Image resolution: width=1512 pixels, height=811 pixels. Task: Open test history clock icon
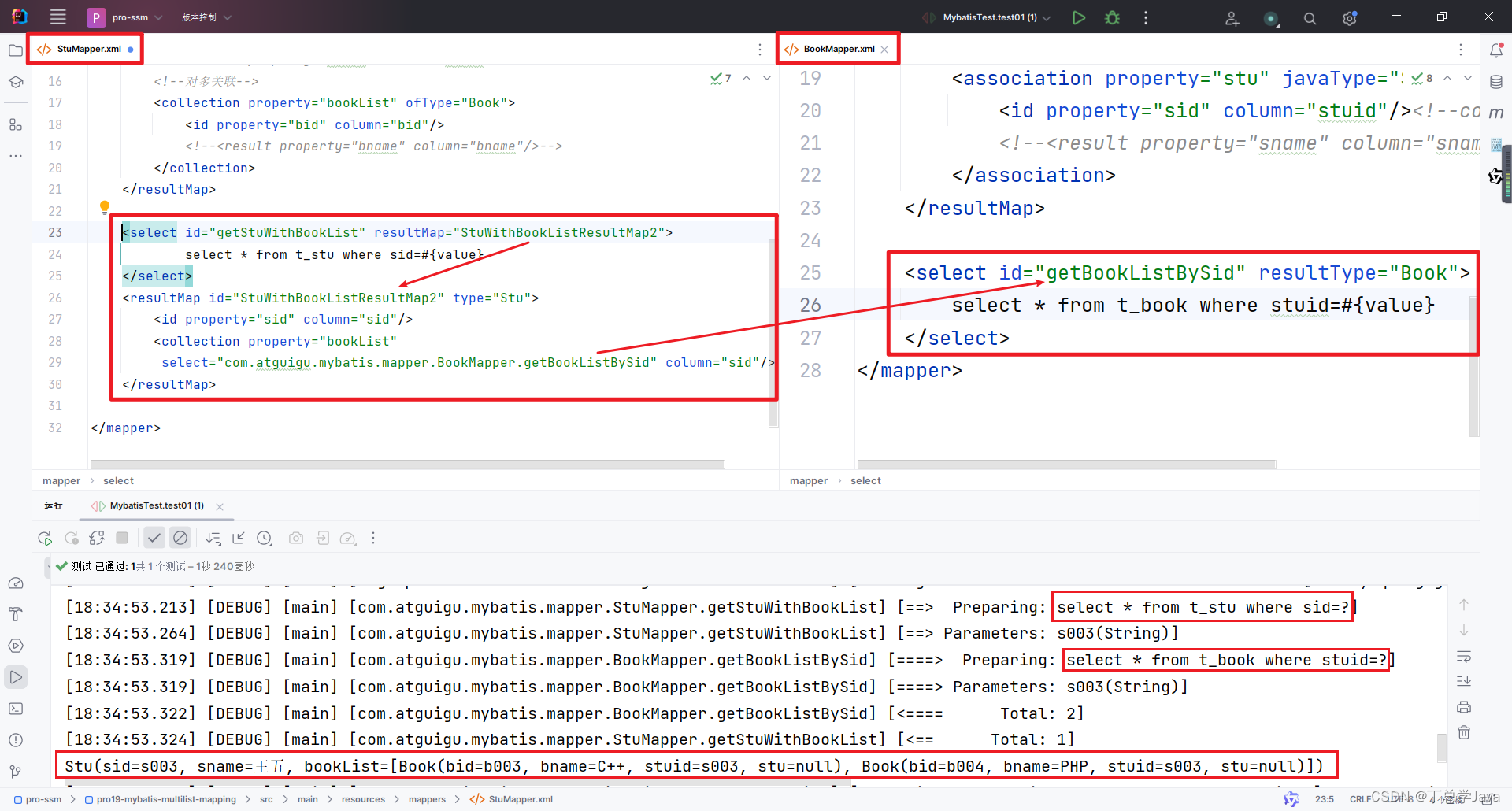point(265,538)
